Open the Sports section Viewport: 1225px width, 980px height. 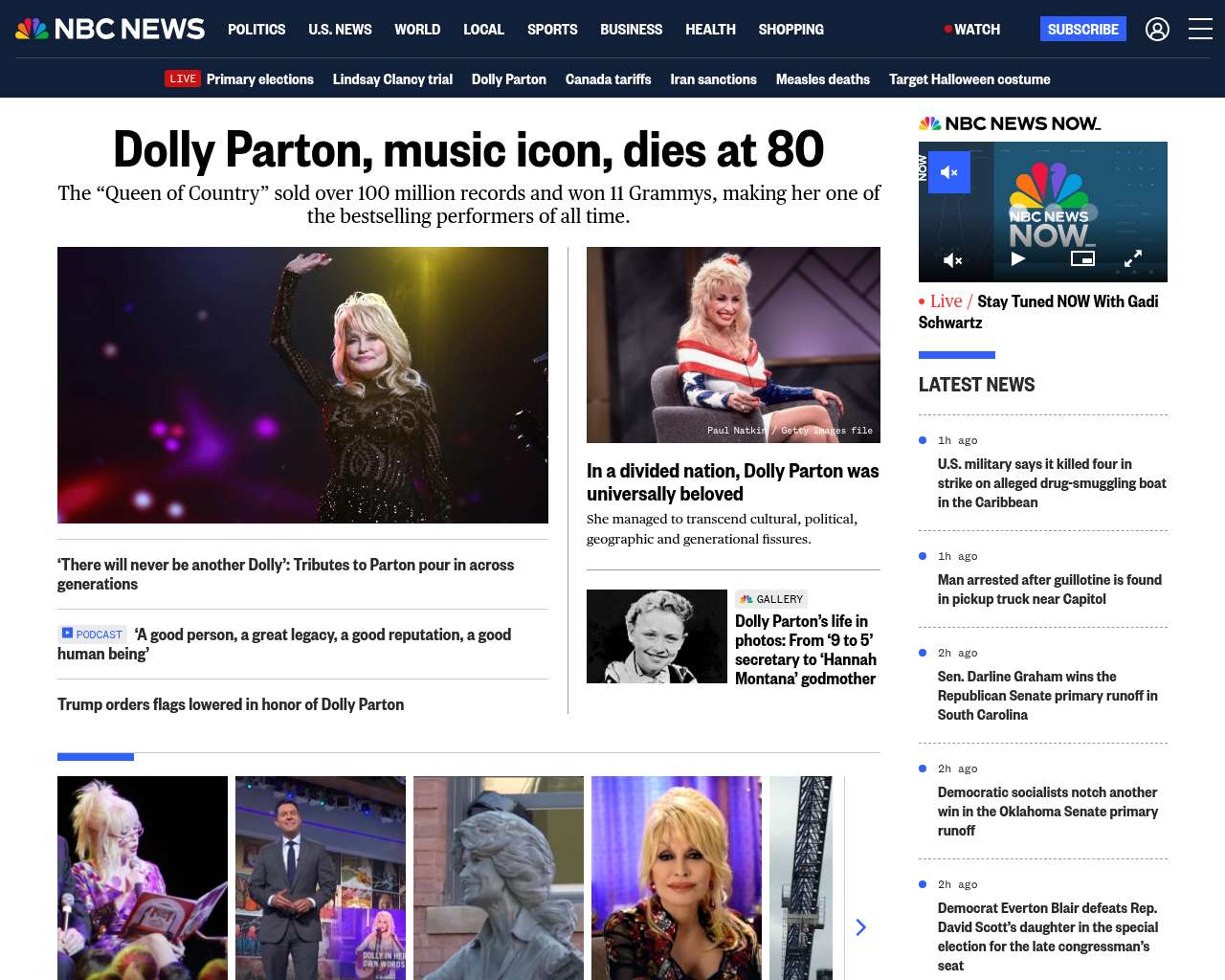point(552,30)
